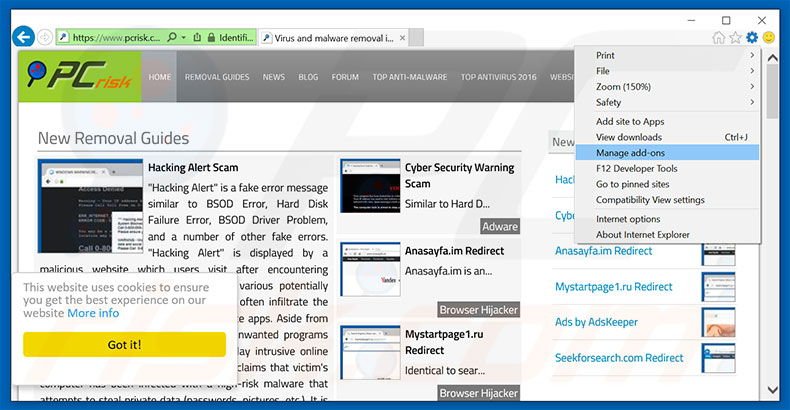The width and height of the screenshot is (790, 410).
Task: Open the BLOG nav item
Action: click(308, 77)
